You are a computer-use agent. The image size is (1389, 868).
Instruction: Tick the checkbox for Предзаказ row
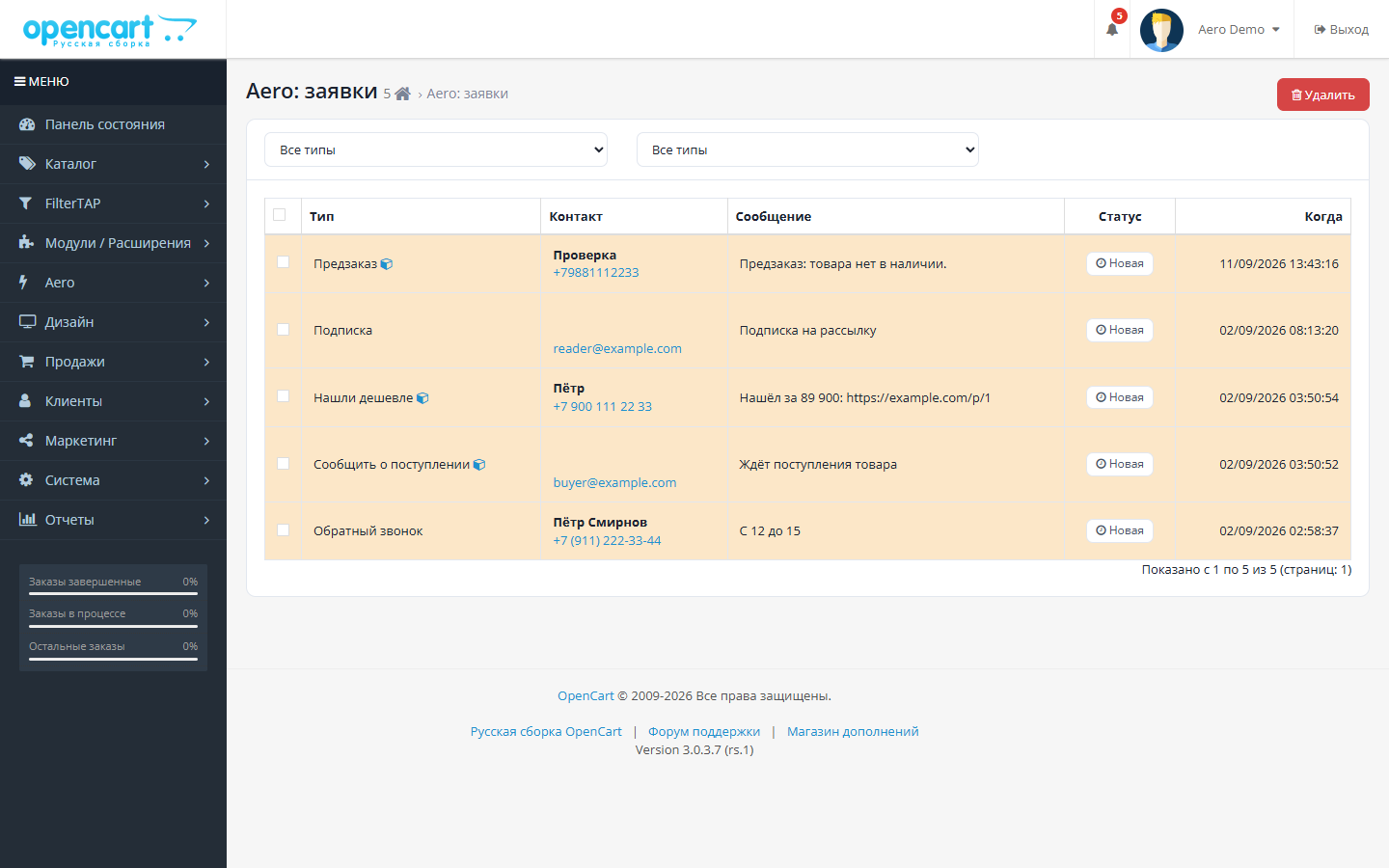click(x=284, y=262)
